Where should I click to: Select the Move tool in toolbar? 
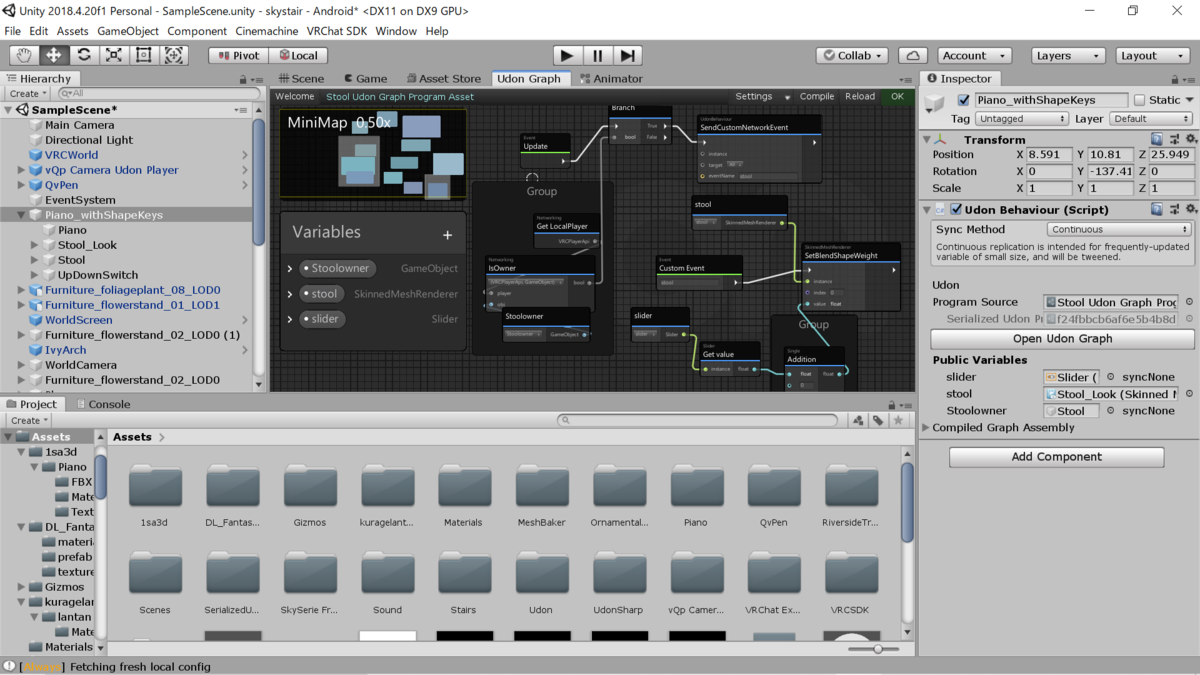click(54, 56)
